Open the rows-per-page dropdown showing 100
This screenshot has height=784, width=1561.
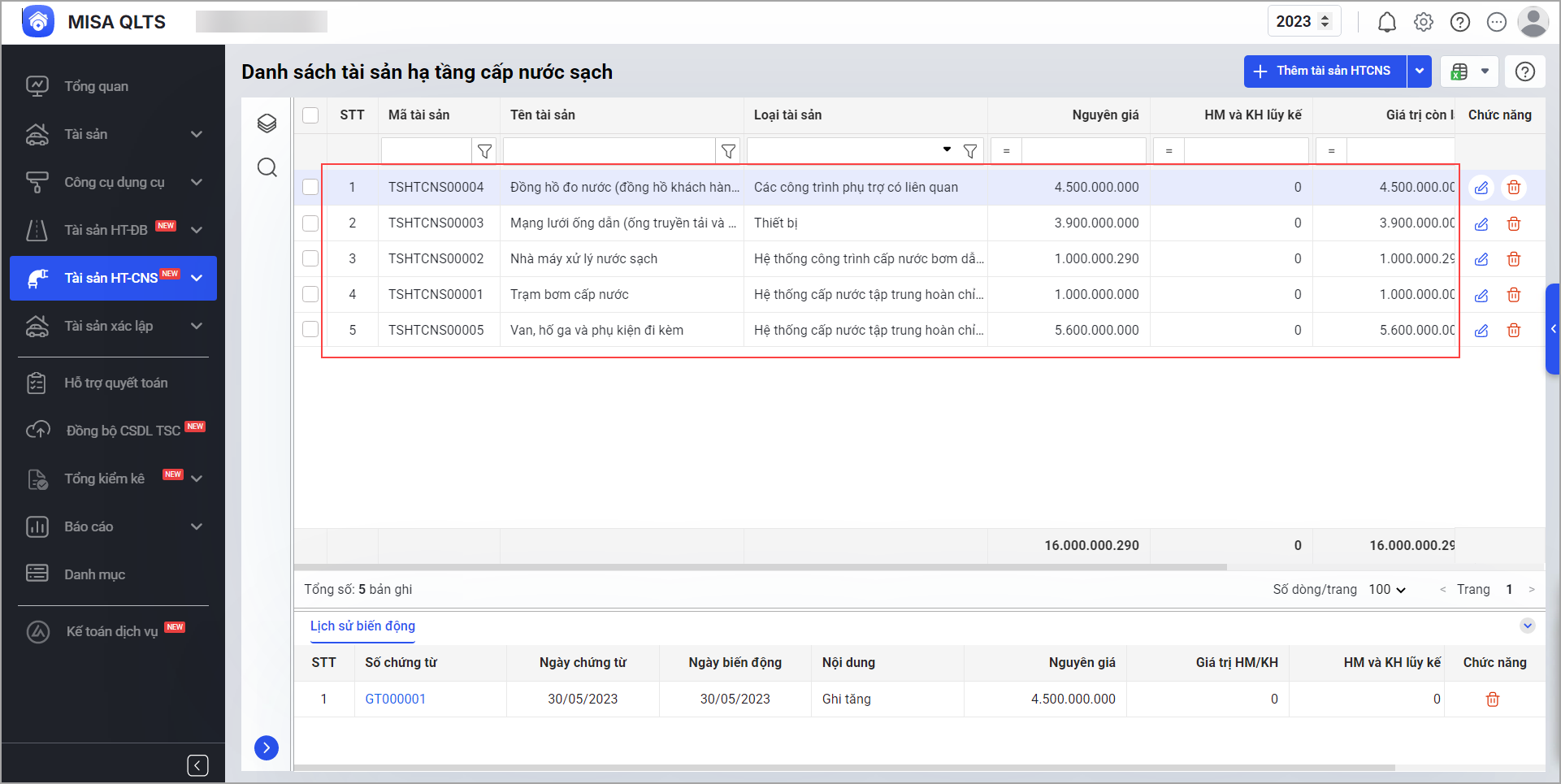pos(1387,590)
